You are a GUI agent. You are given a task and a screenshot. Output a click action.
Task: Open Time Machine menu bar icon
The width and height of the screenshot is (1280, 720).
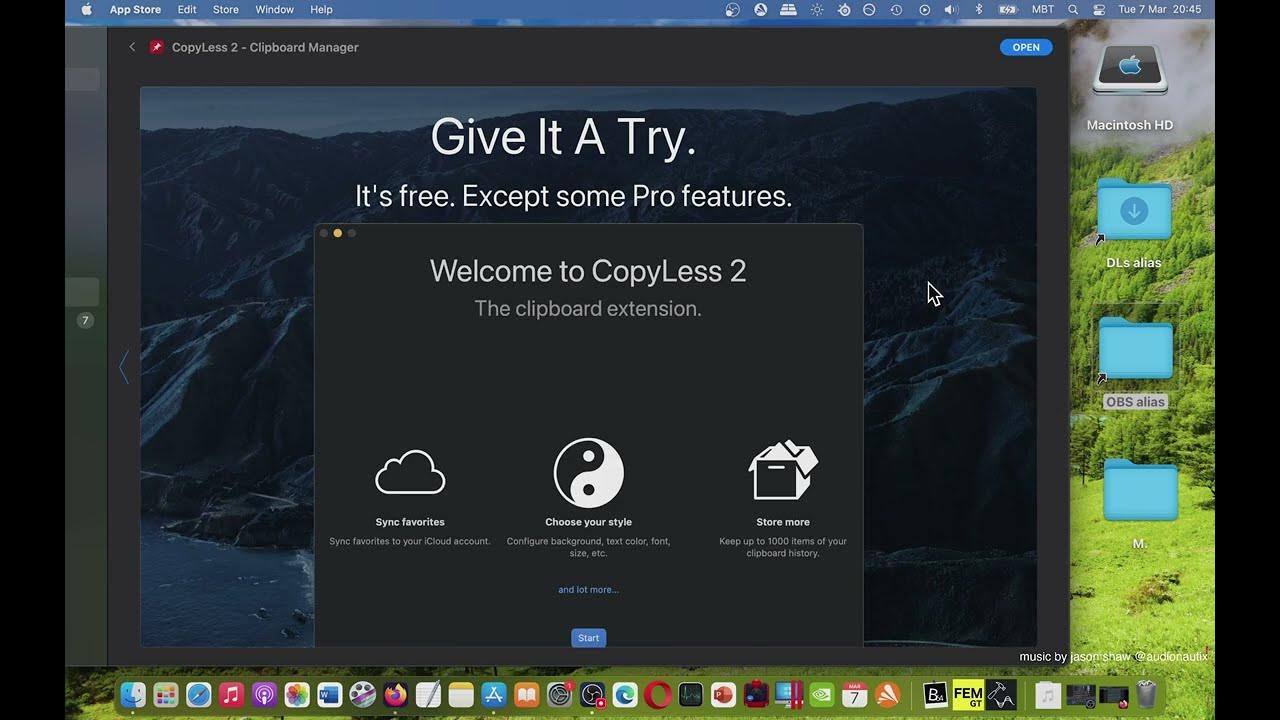point(896,9)
